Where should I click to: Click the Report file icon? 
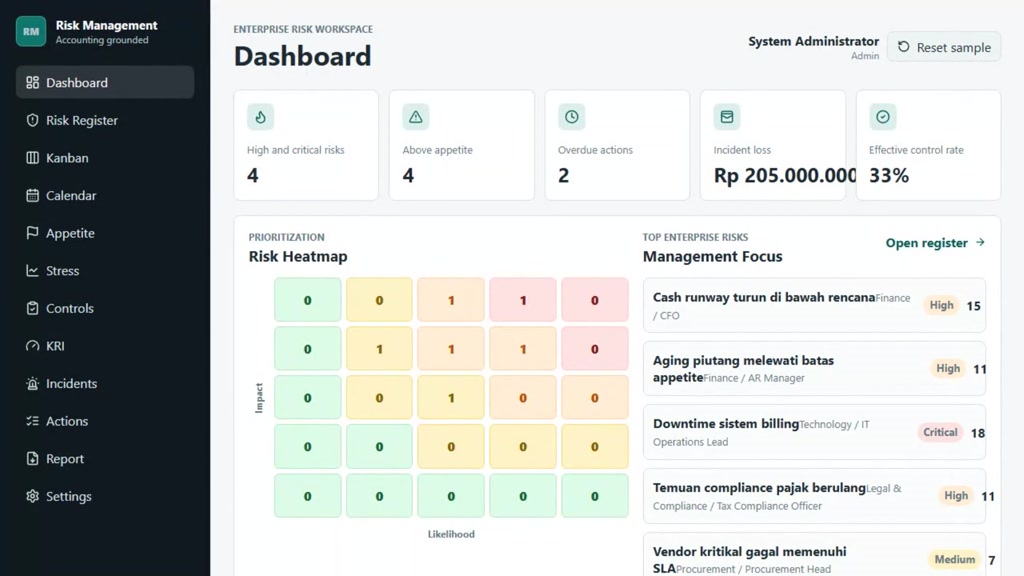[32, 458]
